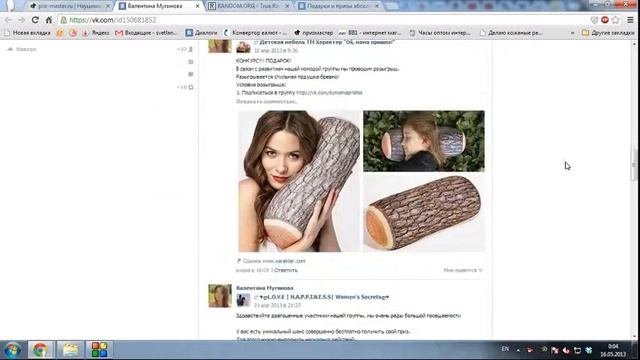This screenshot has width=640, height=360.
Task: Open the Диалоги VK bookmark
Action: point(202,33)
